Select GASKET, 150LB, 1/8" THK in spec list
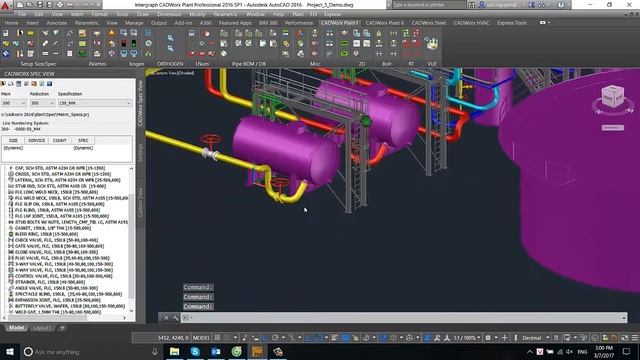The width and height of the screenshot is (640, 360). tap(53, 228)
